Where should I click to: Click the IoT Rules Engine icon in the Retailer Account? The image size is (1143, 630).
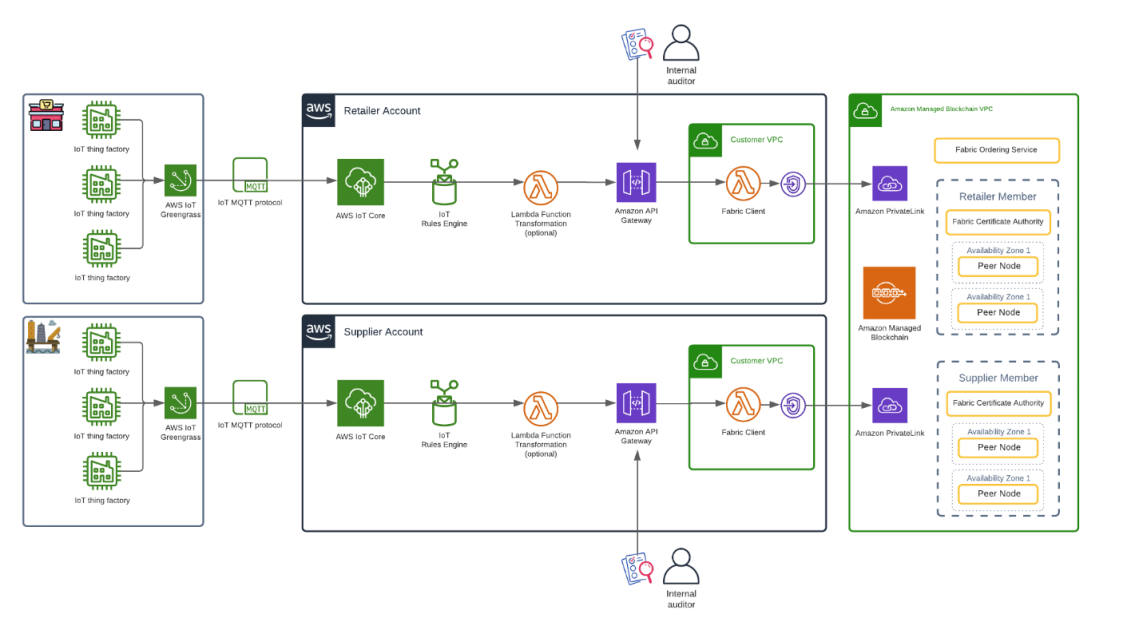(x=444, y=182)
